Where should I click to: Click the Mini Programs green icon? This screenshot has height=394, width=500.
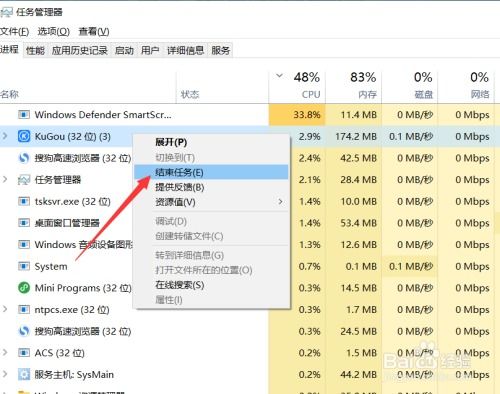[x=24, y=288]
